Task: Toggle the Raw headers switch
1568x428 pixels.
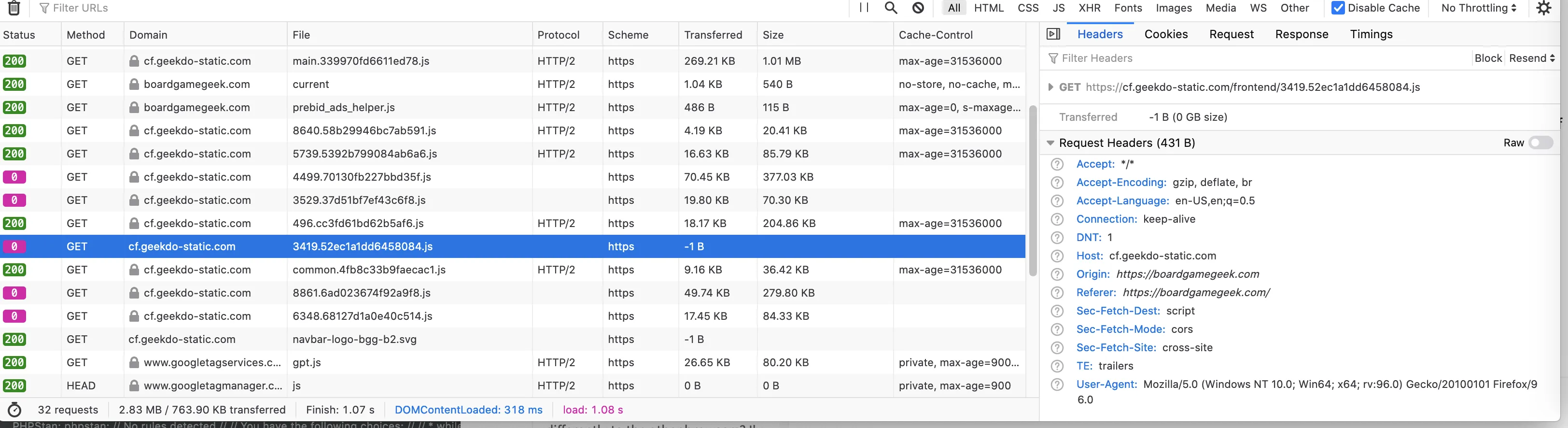Action: (1540, 143)
